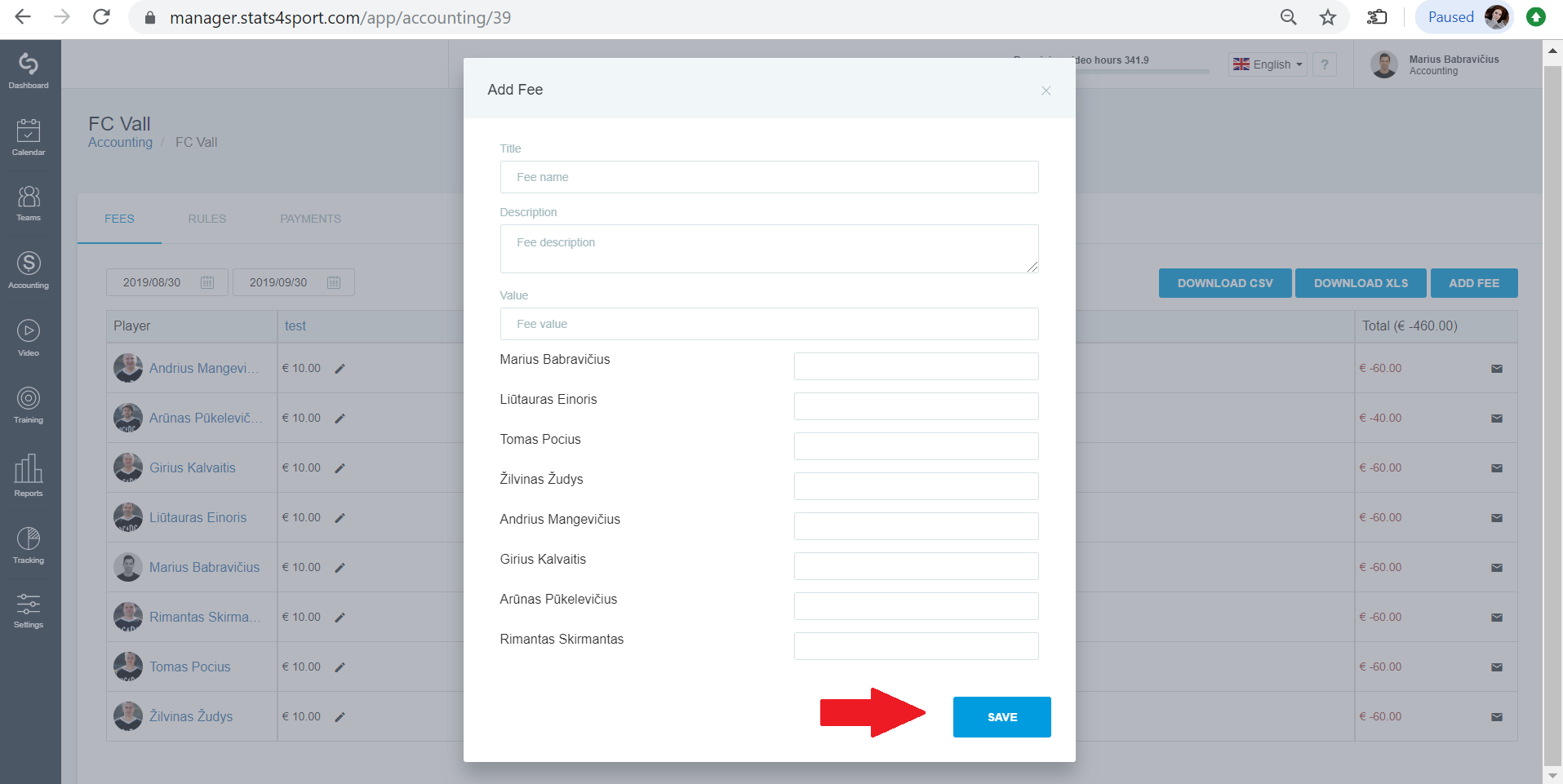
Task: Click mail icon in Girius Kalvaitis row
Action: (1497, 468)
